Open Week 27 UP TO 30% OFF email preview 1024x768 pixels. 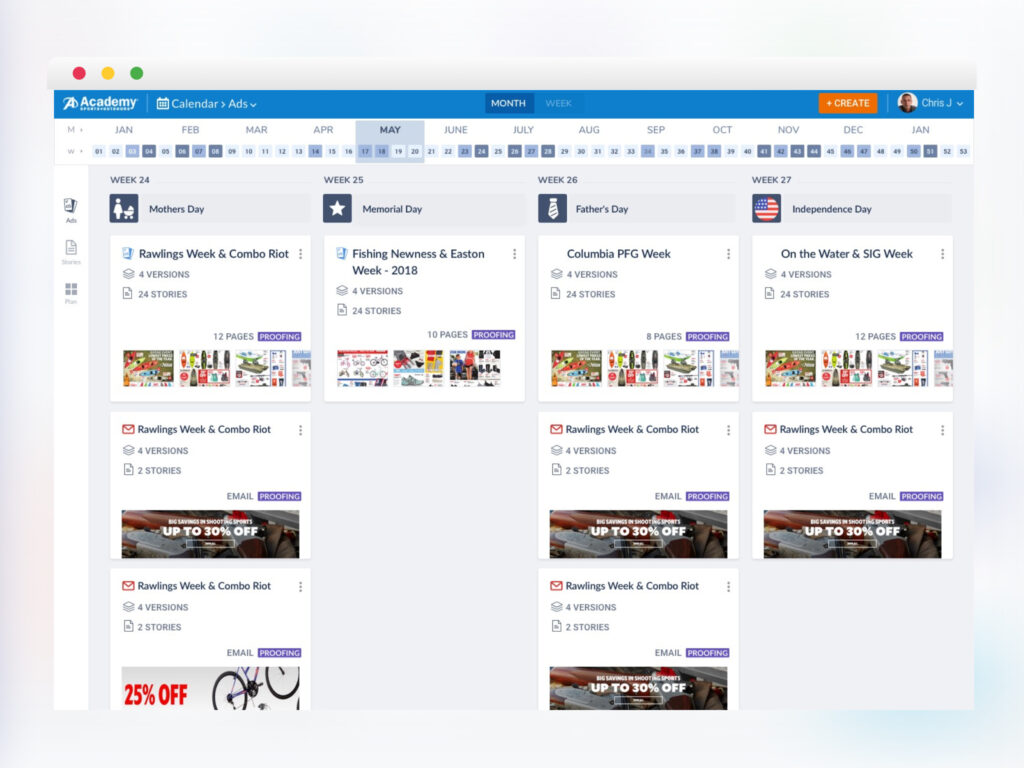point(852,534)
